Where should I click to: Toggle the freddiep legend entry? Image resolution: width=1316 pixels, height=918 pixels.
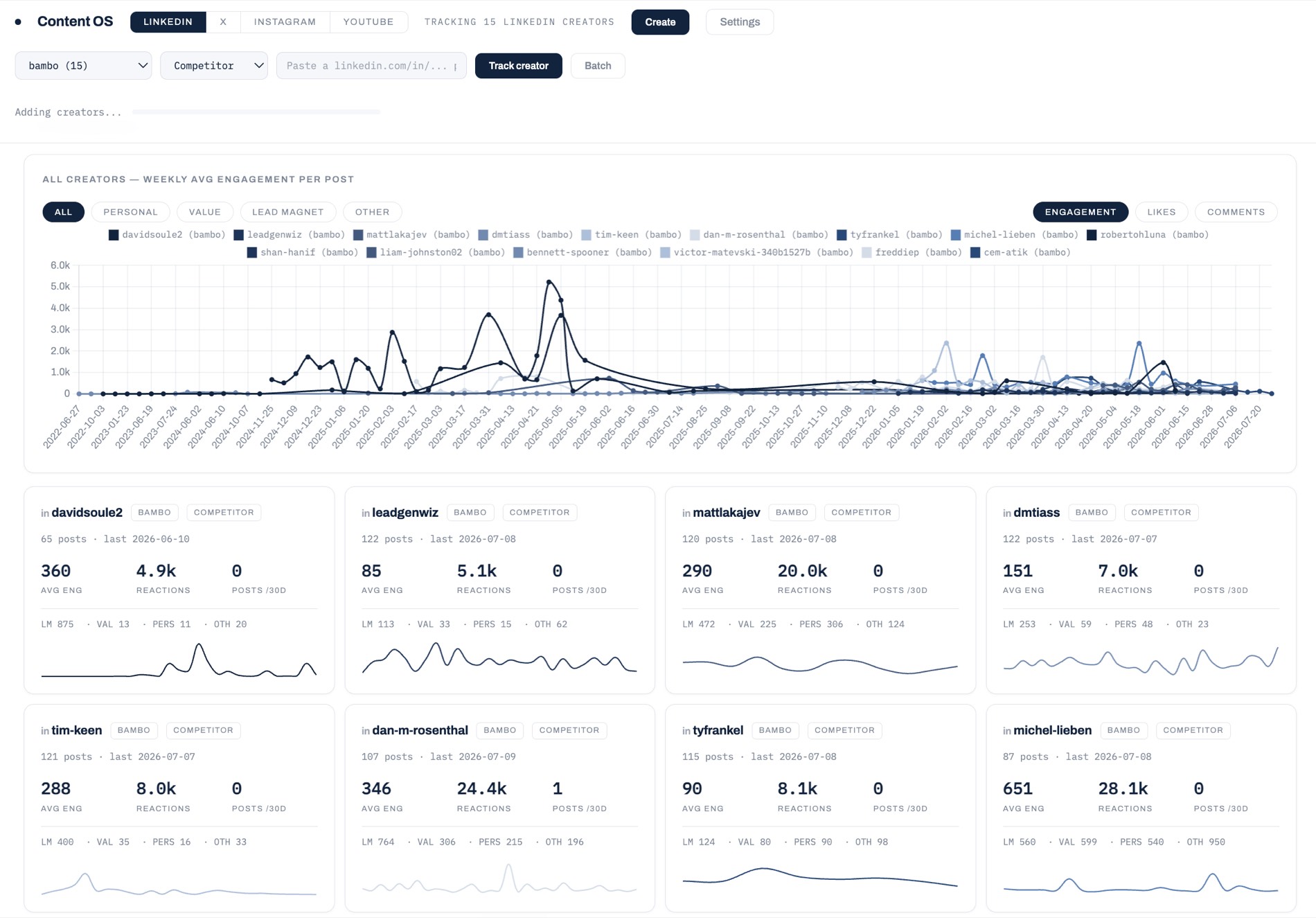(912, 252)
